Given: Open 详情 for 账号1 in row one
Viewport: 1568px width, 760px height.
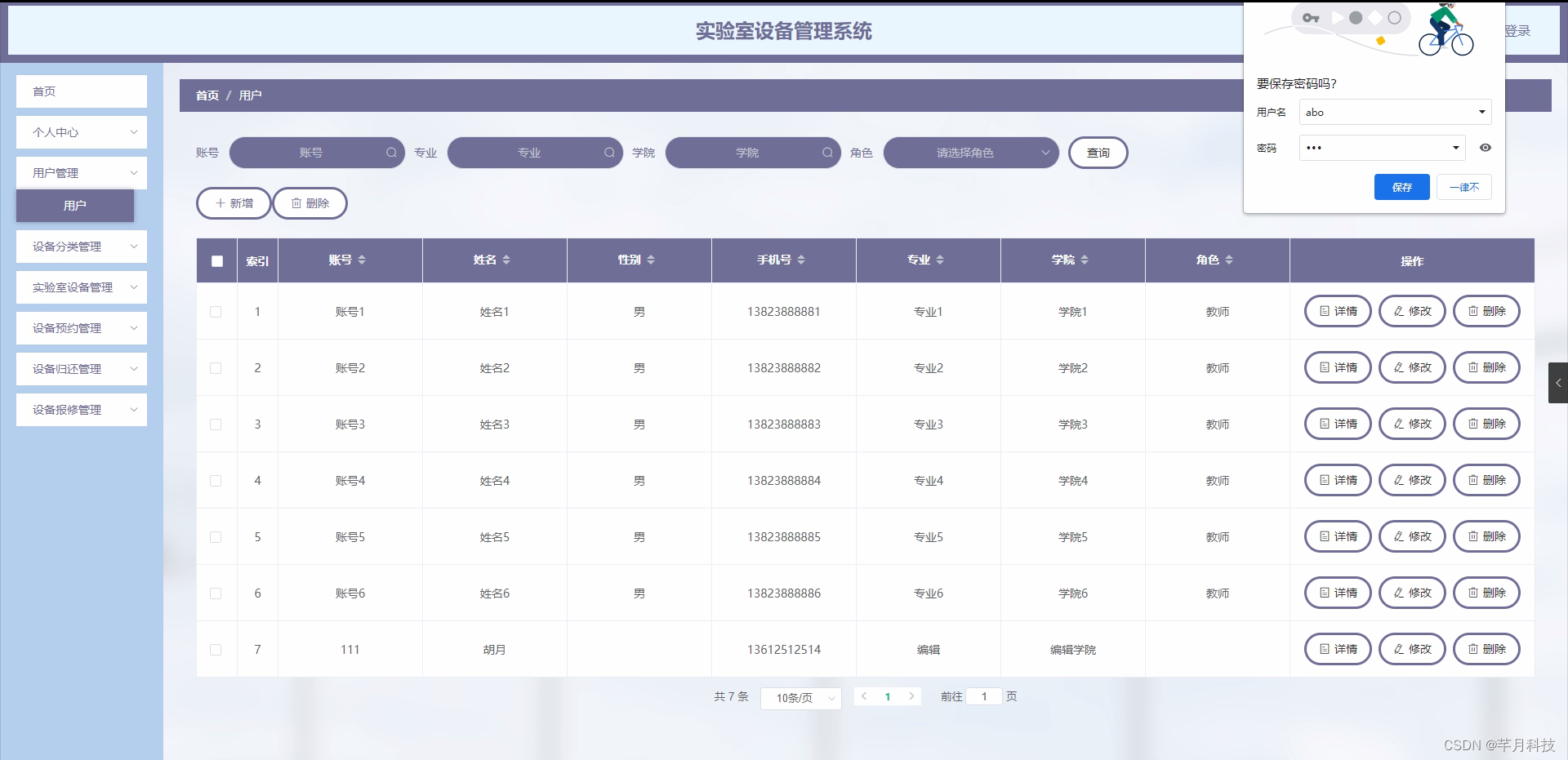Looking at the screenshot, I should pyautogui.click(x=1337, y=311).
